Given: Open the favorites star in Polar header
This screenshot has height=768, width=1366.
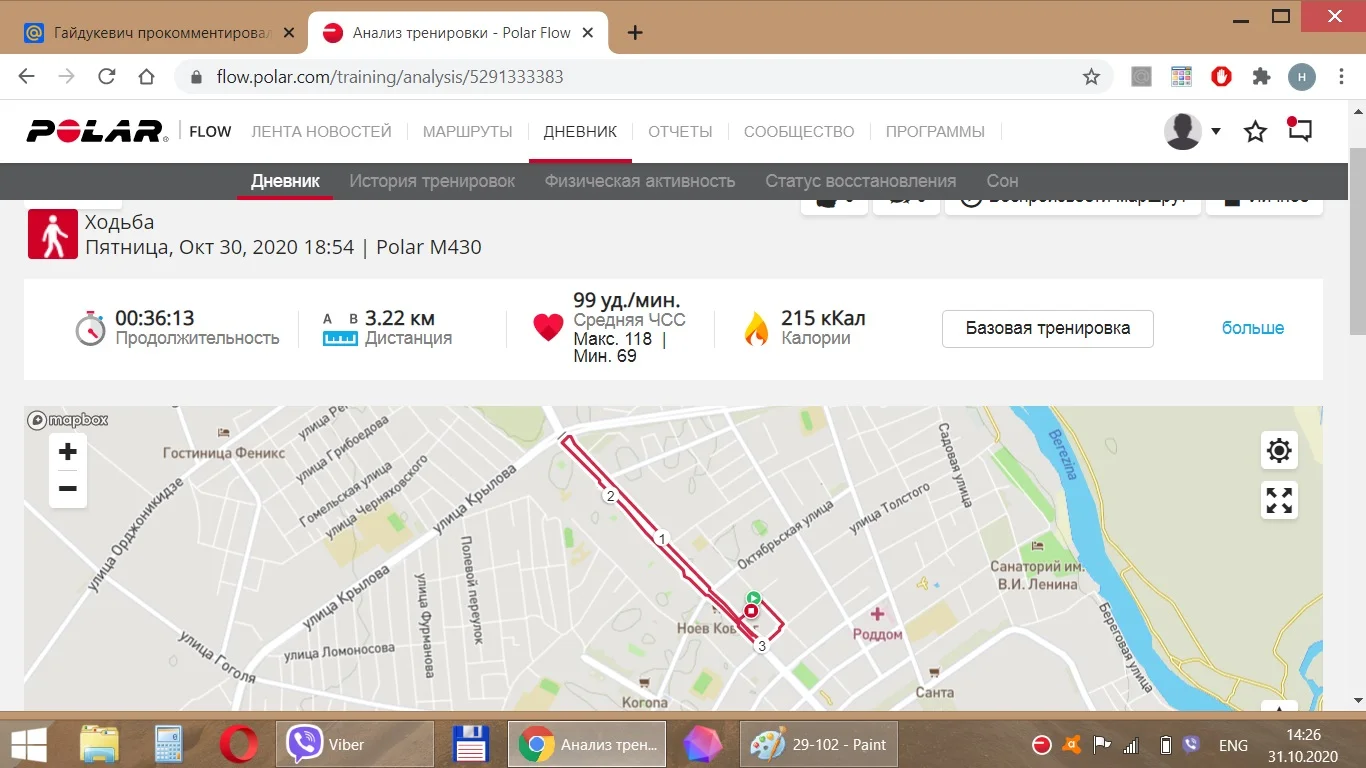Looking at the screenshot, I should click(x=1255, y=131).
